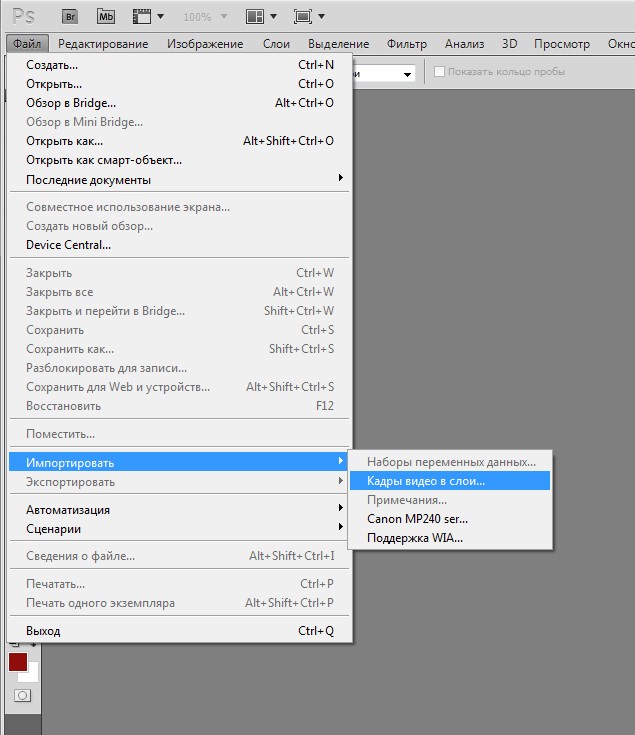Screen dimensions: 635x735
Task: Open the Screen Mode icon
Action: pos(303,17)
